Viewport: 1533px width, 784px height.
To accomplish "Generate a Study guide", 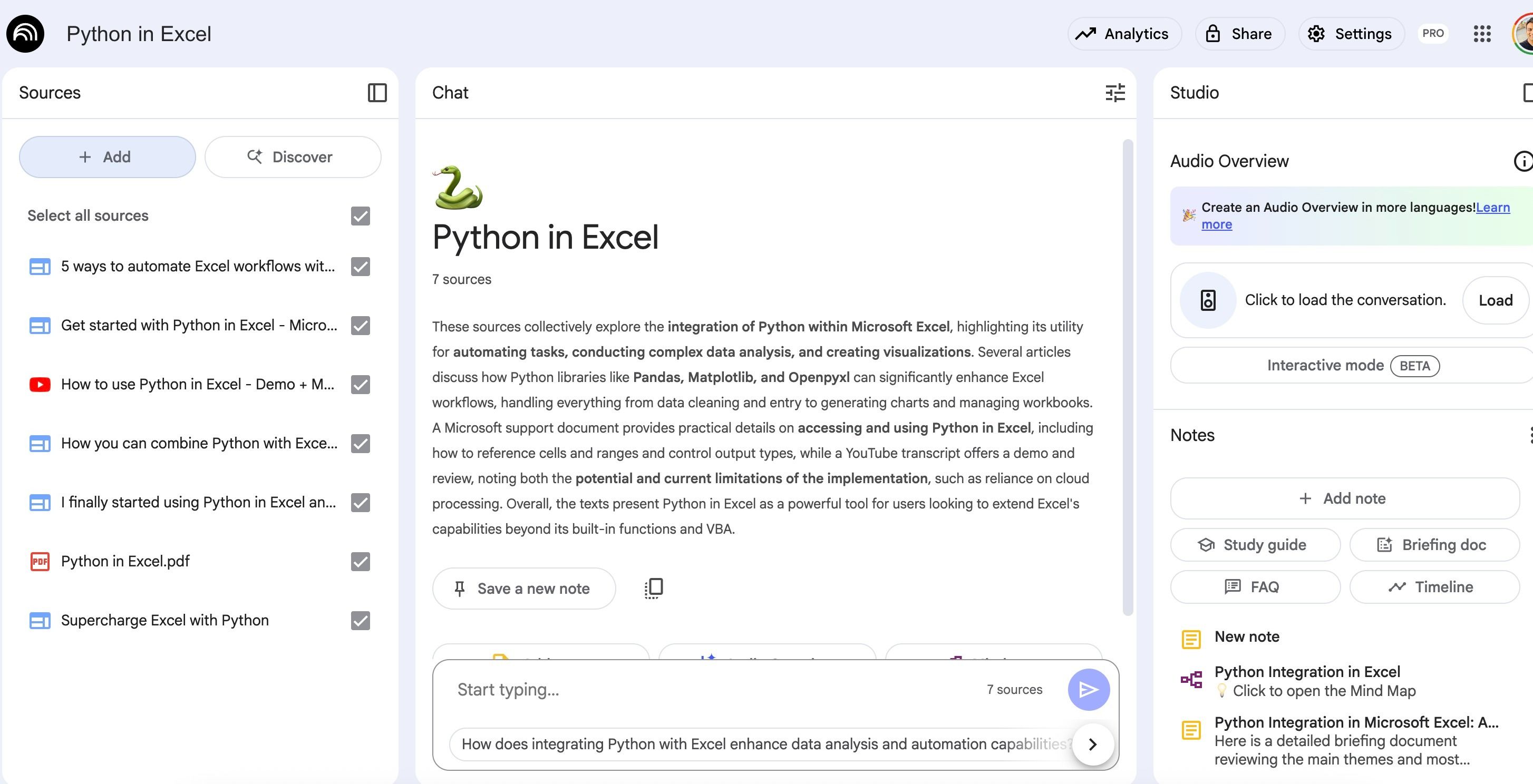I will (x=1255, y=545).
